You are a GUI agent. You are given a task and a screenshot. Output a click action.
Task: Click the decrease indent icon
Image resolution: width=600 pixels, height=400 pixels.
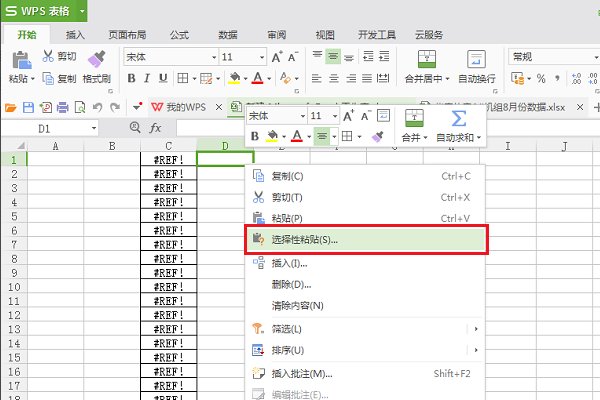368,56
